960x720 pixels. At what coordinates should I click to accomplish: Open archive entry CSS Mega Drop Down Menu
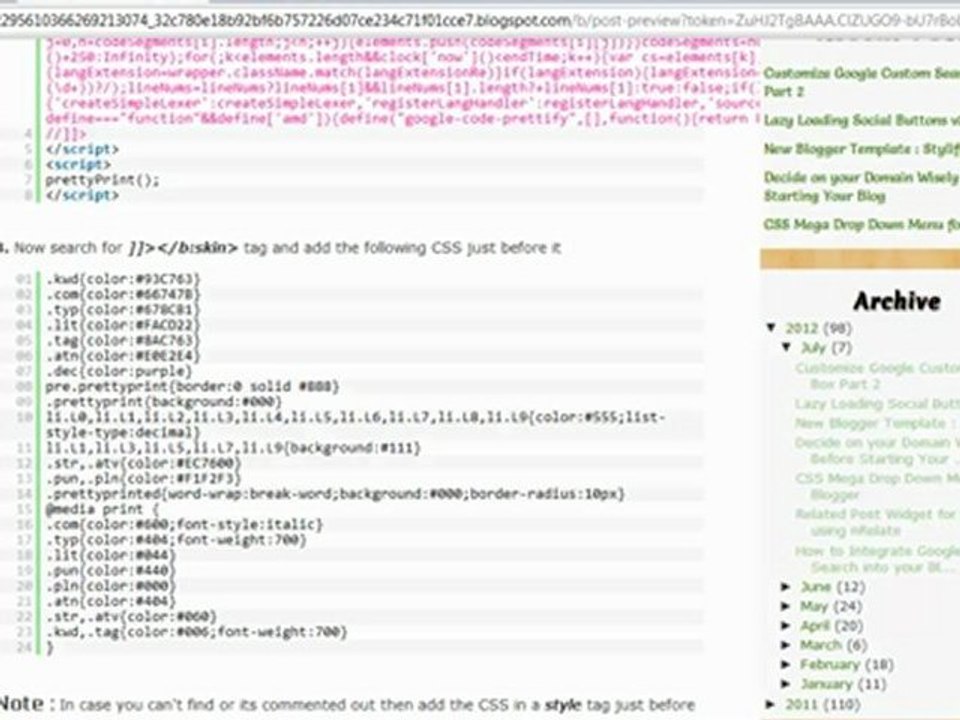877,486
